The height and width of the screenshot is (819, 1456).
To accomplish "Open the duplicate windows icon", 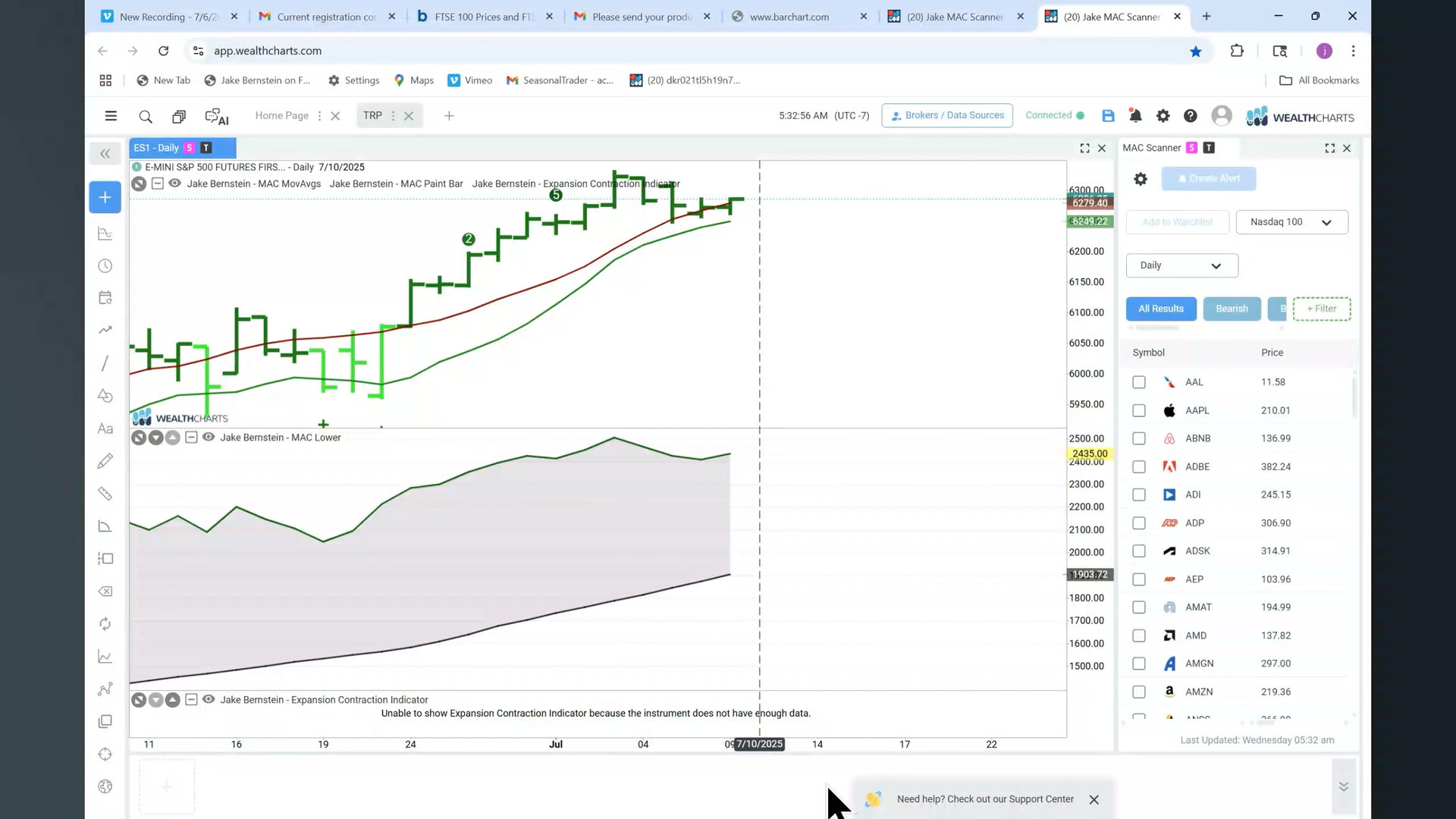I will coord(179,116).
